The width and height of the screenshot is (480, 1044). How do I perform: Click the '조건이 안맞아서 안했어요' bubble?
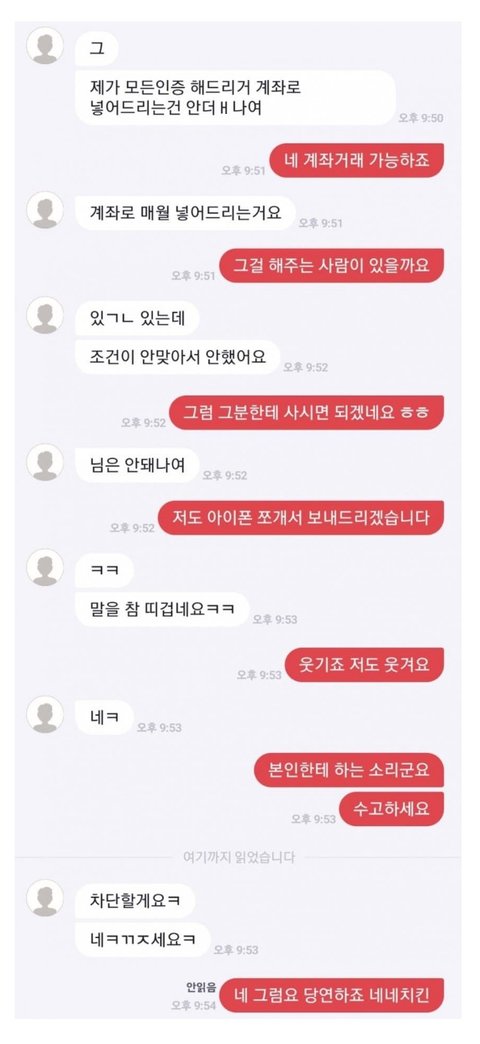tap(178, 357)
